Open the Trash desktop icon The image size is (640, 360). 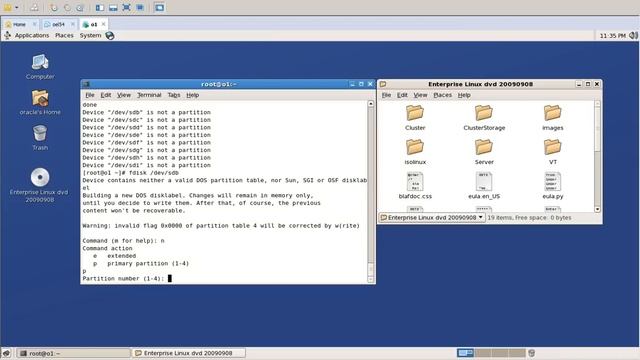tap(40, 133)
